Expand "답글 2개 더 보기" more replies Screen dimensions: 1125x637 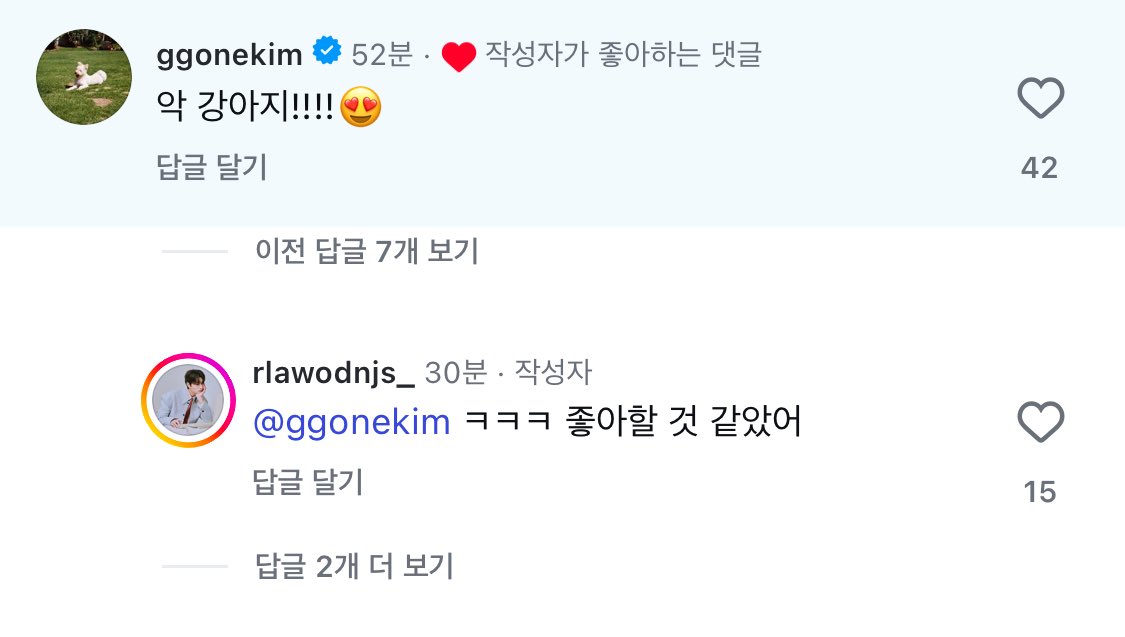(x=354, y=567)
